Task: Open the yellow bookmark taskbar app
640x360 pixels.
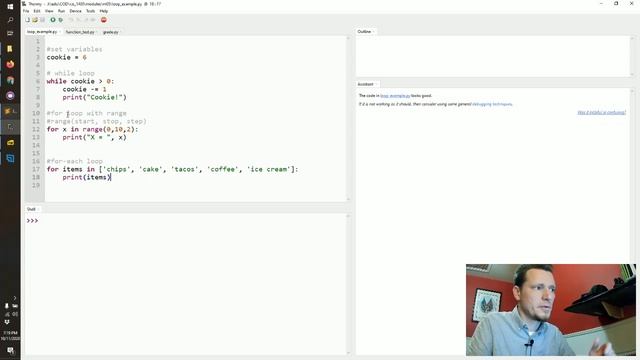Action: pyautogui.click(x=10, y=49)
